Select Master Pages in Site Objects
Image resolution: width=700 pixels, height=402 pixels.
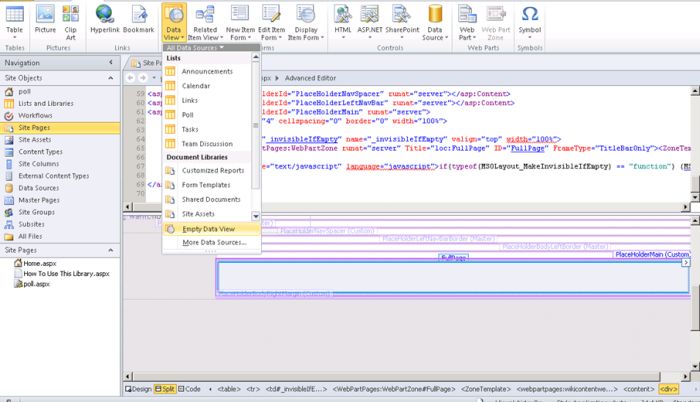click(x=39, y=199)
